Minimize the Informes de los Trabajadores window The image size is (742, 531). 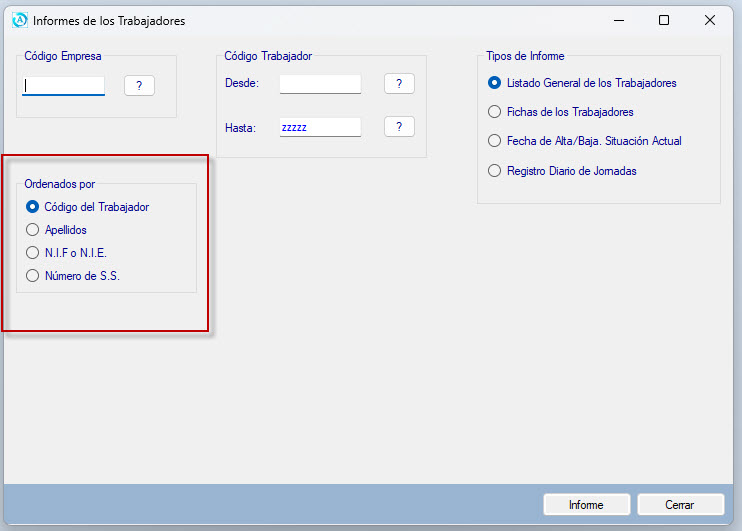click(618, 20)
